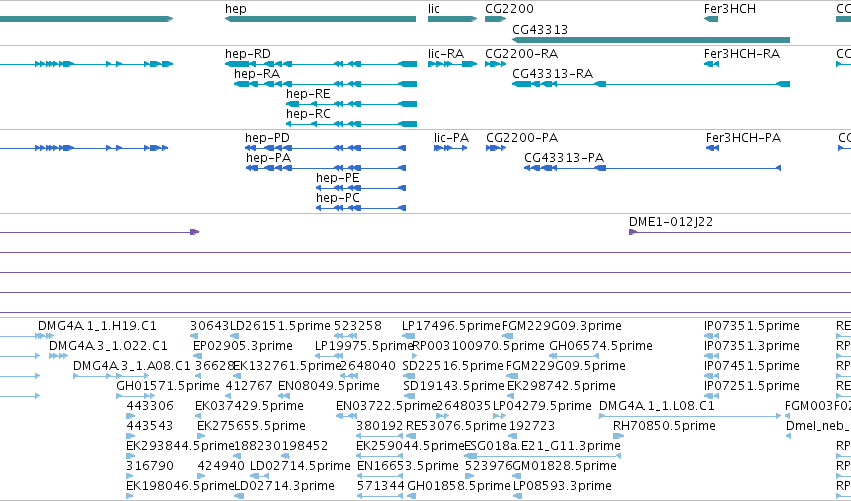Select the hep gene label
Viewport: 851px width, 501px height.
(x=236, y=9)
